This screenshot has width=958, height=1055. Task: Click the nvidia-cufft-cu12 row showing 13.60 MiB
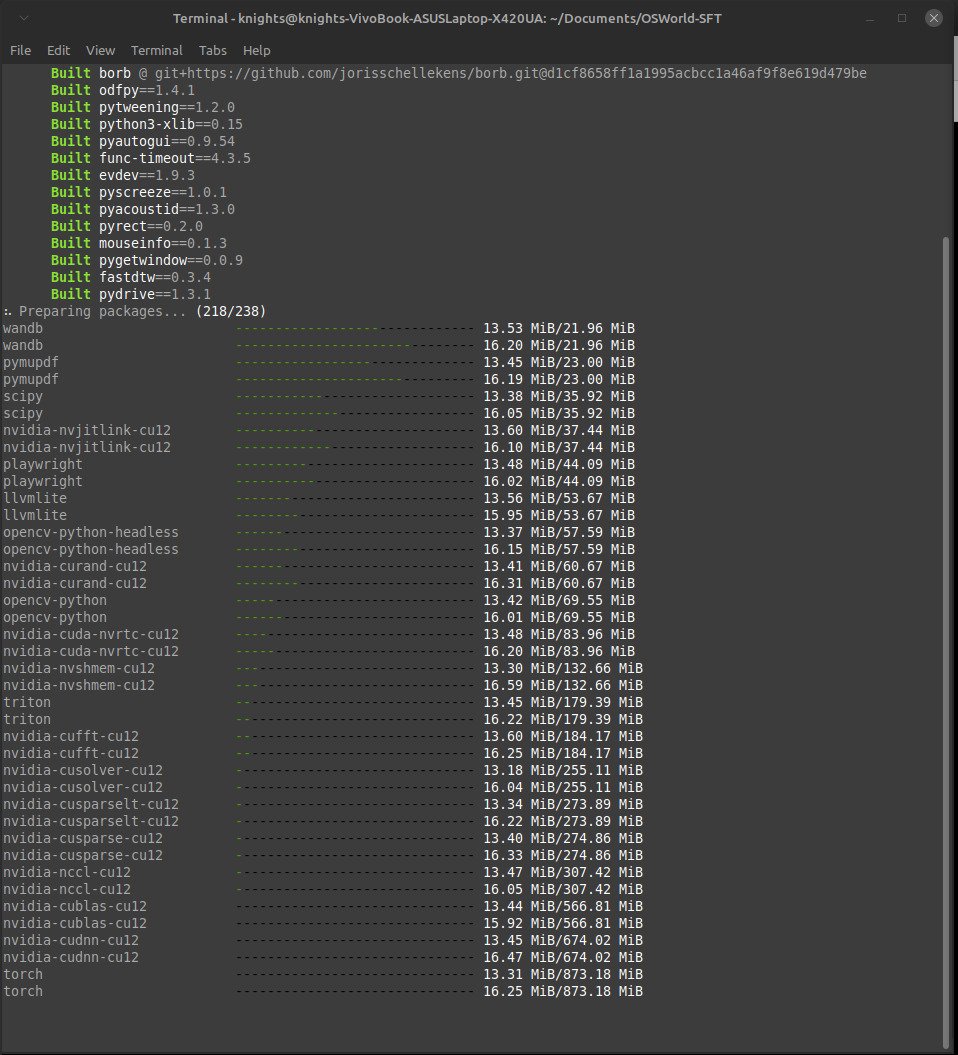click(323, 736)
